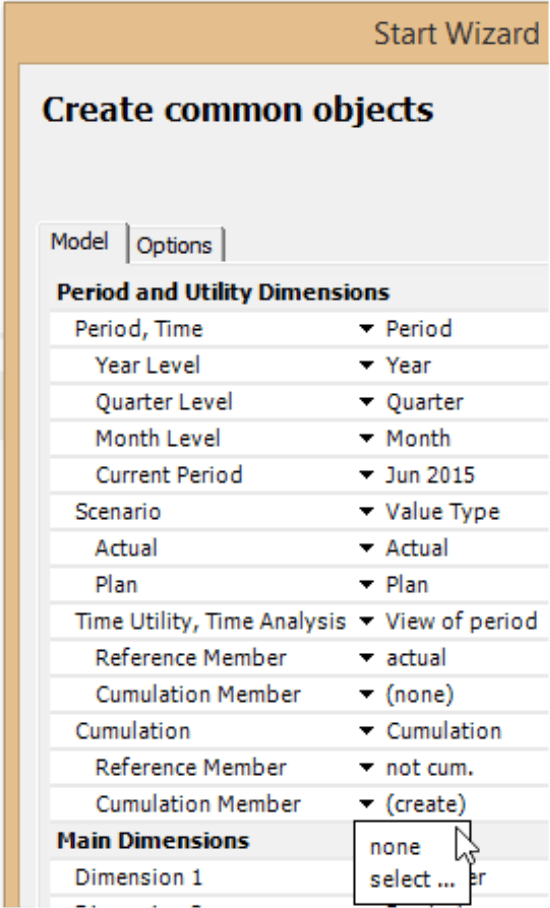
Task: Open dropdown arrow for Period, Time
Action: (366, 329)
